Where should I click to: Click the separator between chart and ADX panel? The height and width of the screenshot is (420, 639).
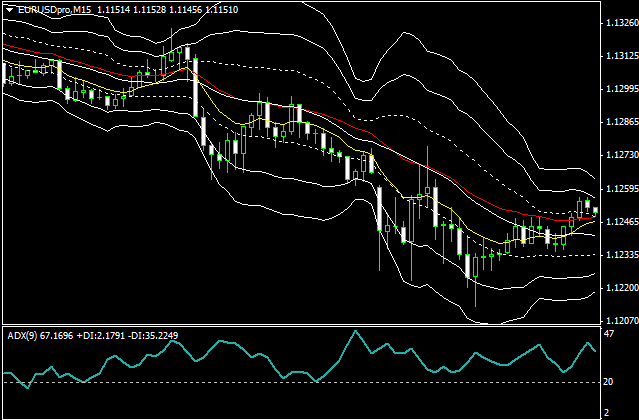[300, 325]
